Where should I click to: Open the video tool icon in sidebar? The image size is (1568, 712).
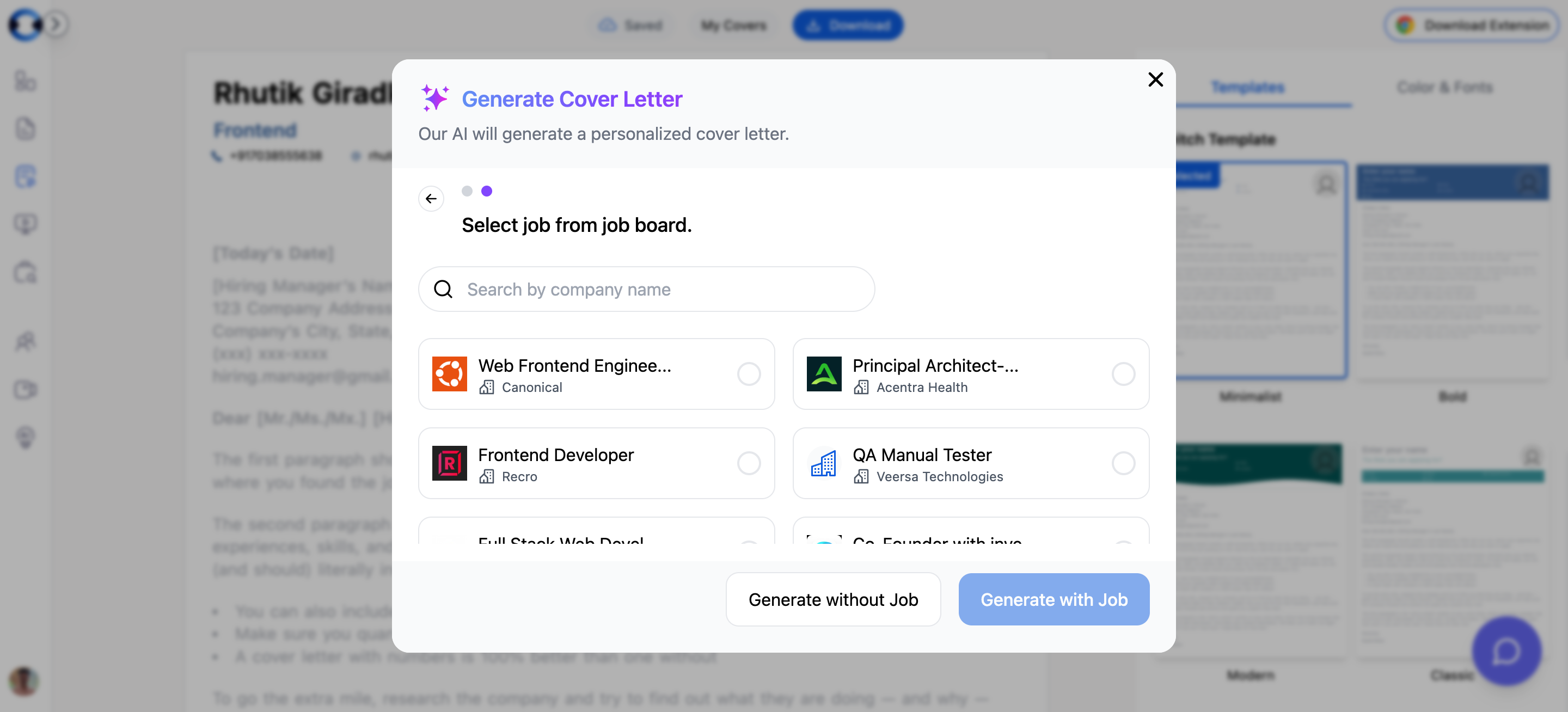tap(25, 389)
